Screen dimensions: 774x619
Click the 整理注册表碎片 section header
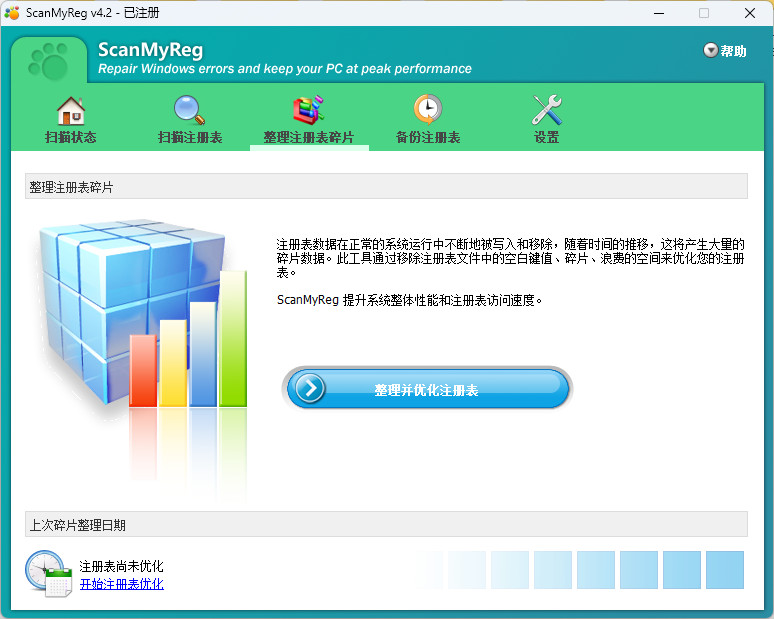point(386,187)
